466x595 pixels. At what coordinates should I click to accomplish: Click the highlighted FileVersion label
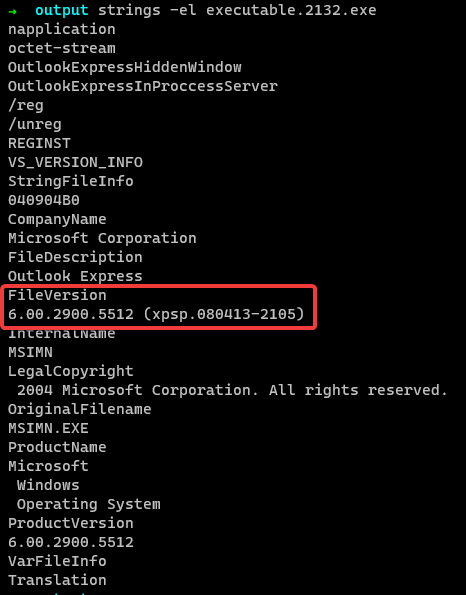(x=57, y=295)
